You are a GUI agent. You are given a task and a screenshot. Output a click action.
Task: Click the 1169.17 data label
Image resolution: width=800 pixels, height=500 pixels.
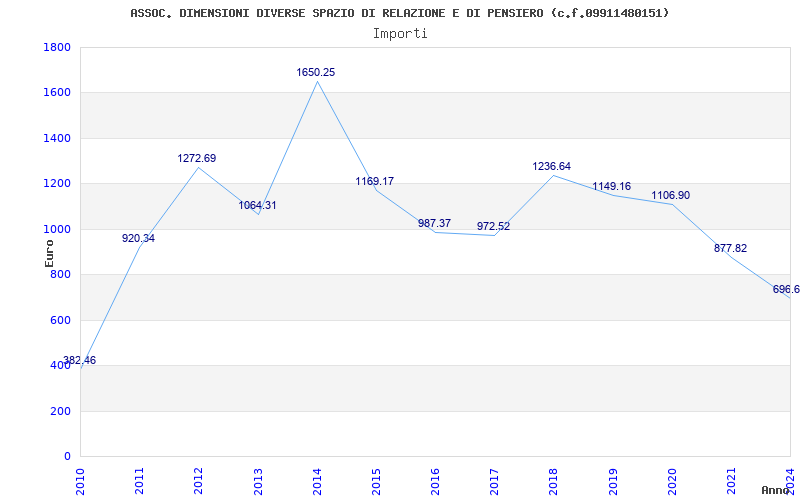point(375,182)
